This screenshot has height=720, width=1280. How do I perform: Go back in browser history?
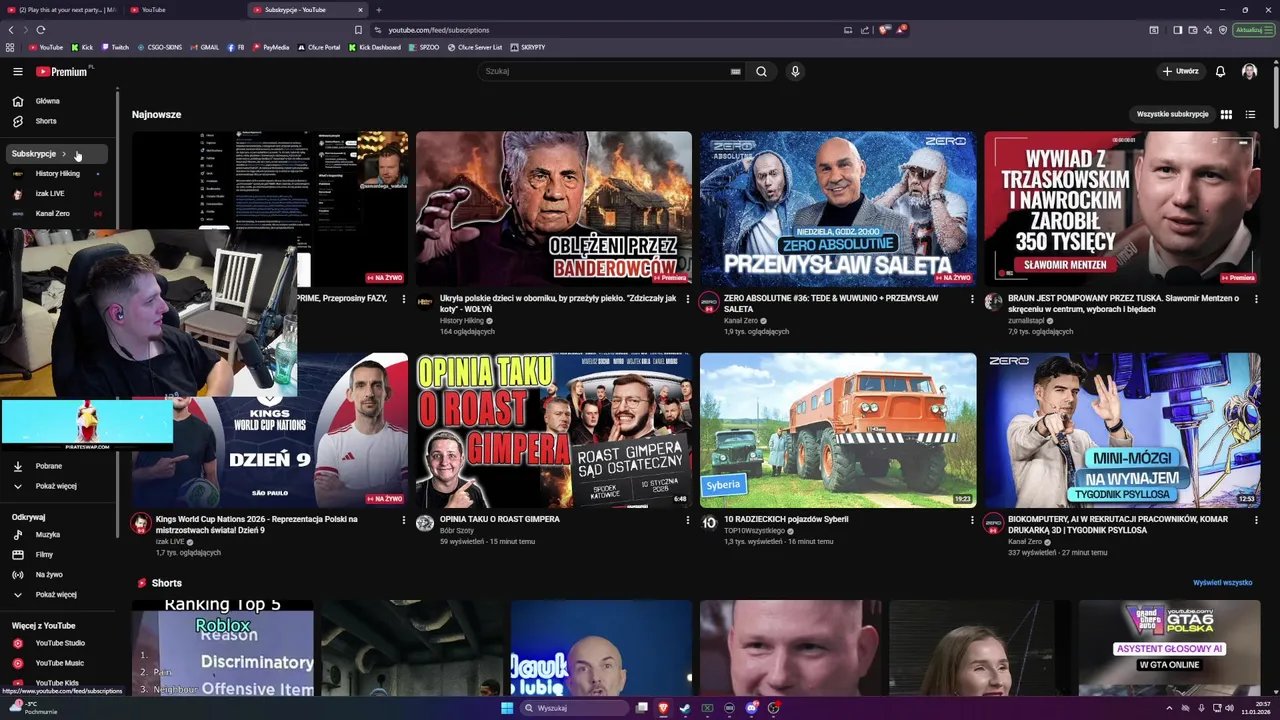click(11, 30)
